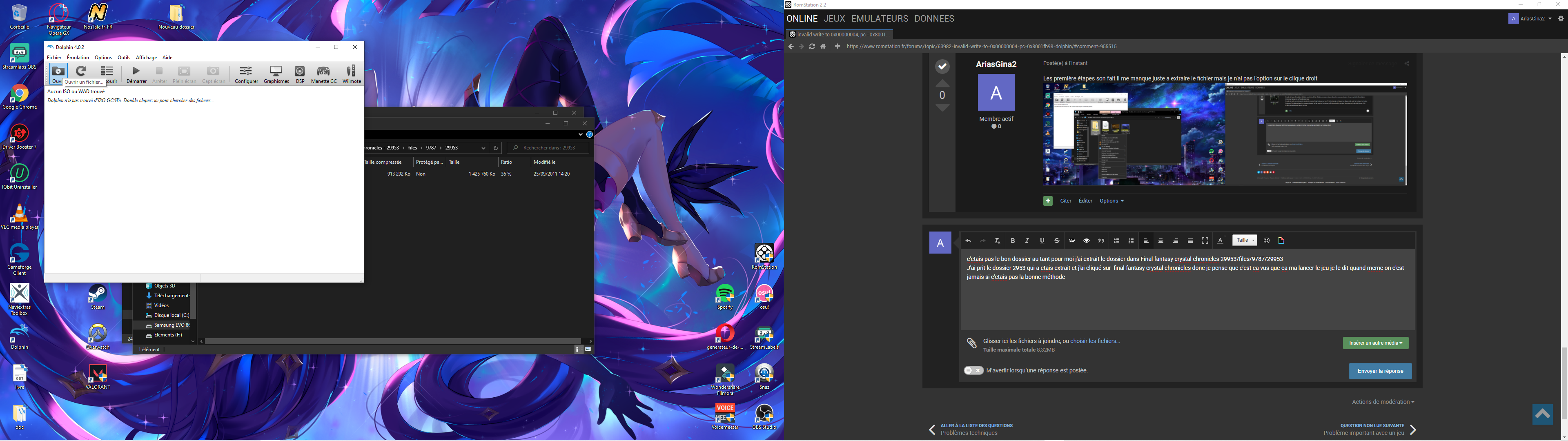Open Insérer un autre média dropdown
Viewport: 1568px width, 441px height.
point(1376,343)
